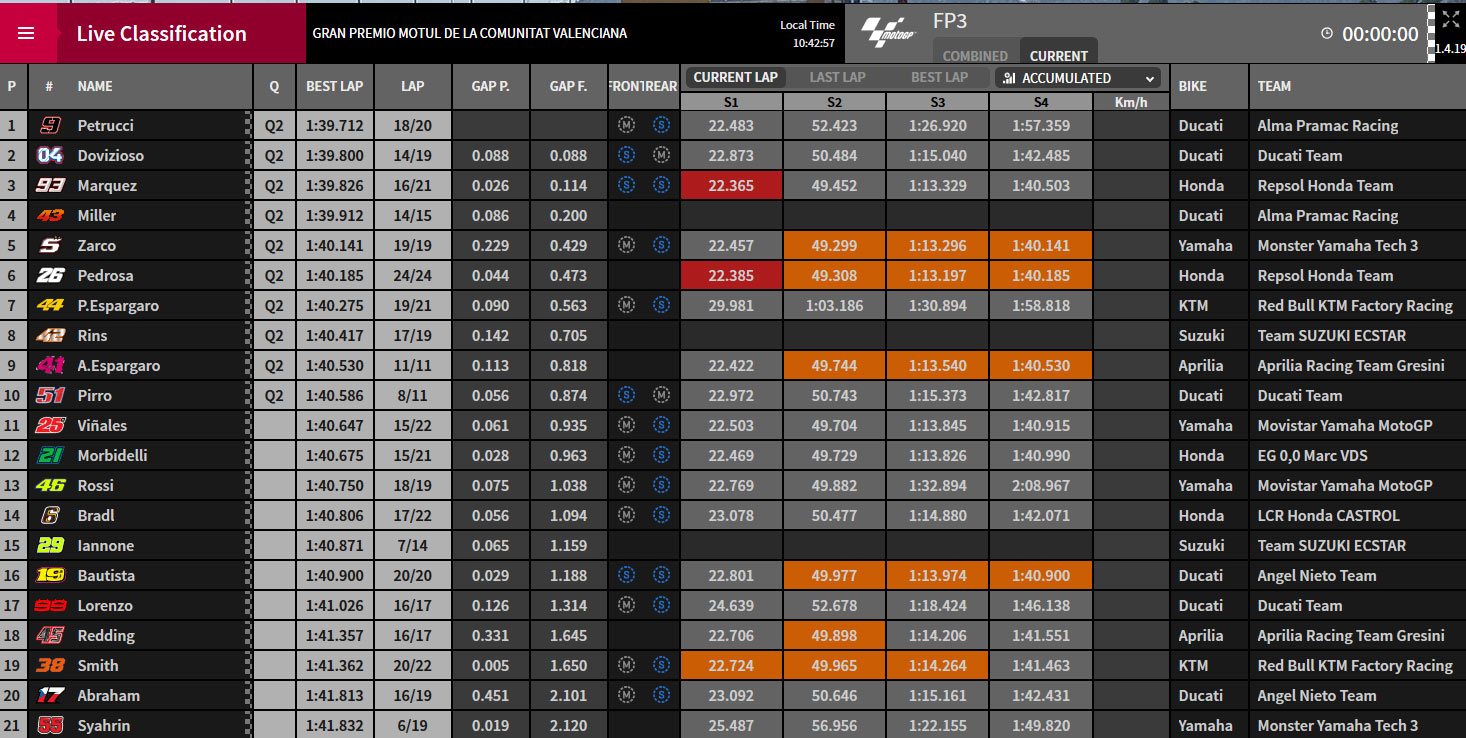
Task: Click Petrucci's front medium tyre icon
Action: point(626,125)
